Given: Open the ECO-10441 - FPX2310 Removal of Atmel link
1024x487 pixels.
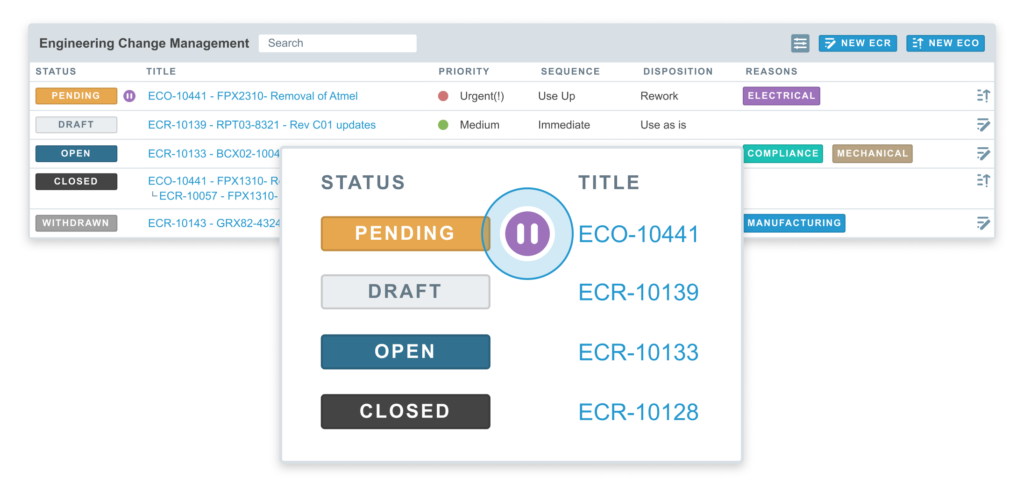Looking at the screenshot, I should [252, 96].
